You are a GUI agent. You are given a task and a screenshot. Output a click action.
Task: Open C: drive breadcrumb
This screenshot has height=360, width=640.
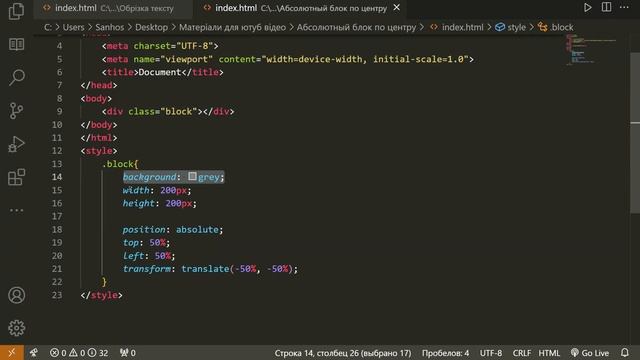[x=48, y=27]
